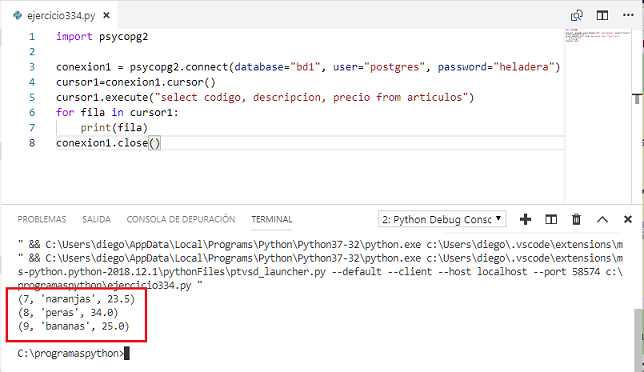644x372 pixels.
Task: Select the ejercicio334.py tab
Action: [62, 15]
